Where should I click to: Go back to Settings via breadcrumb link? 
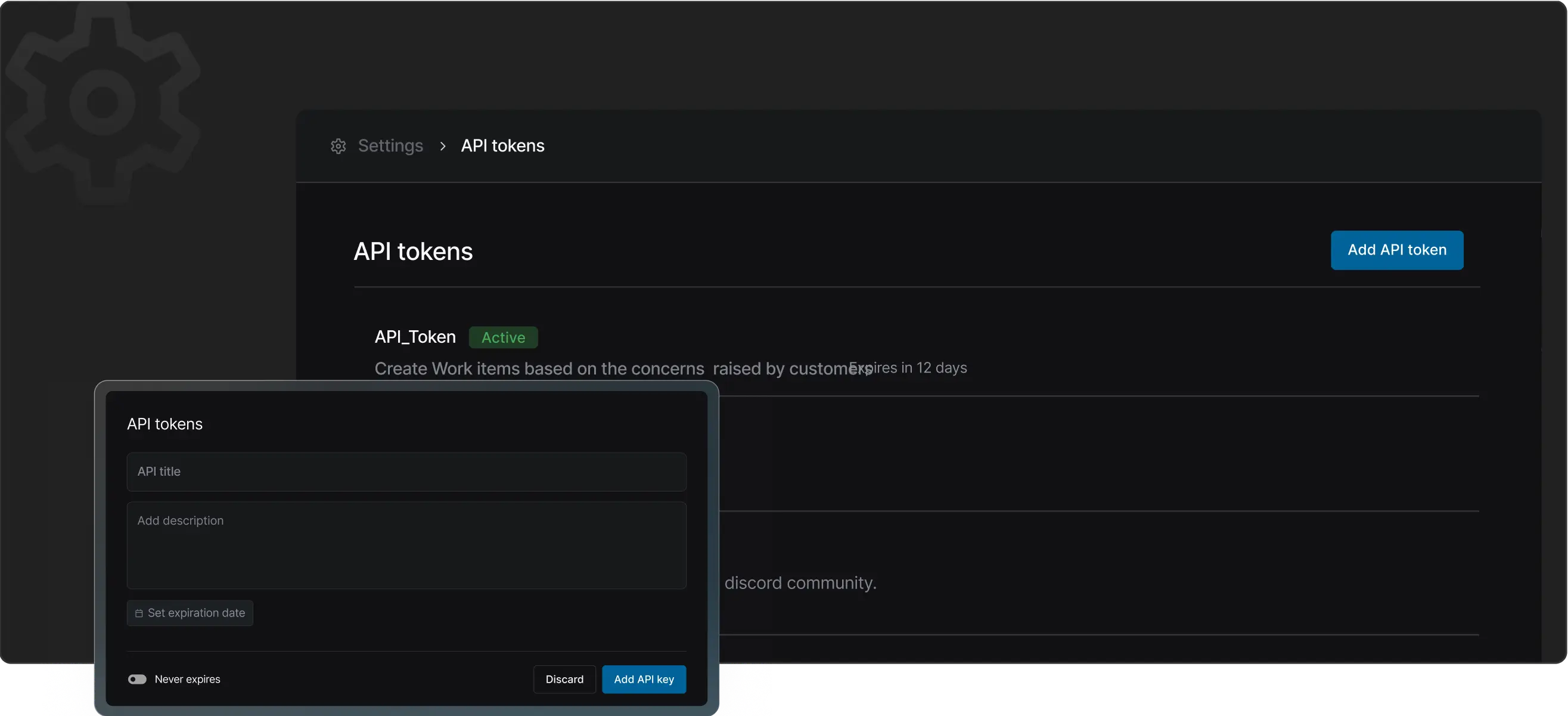[390, 146]
